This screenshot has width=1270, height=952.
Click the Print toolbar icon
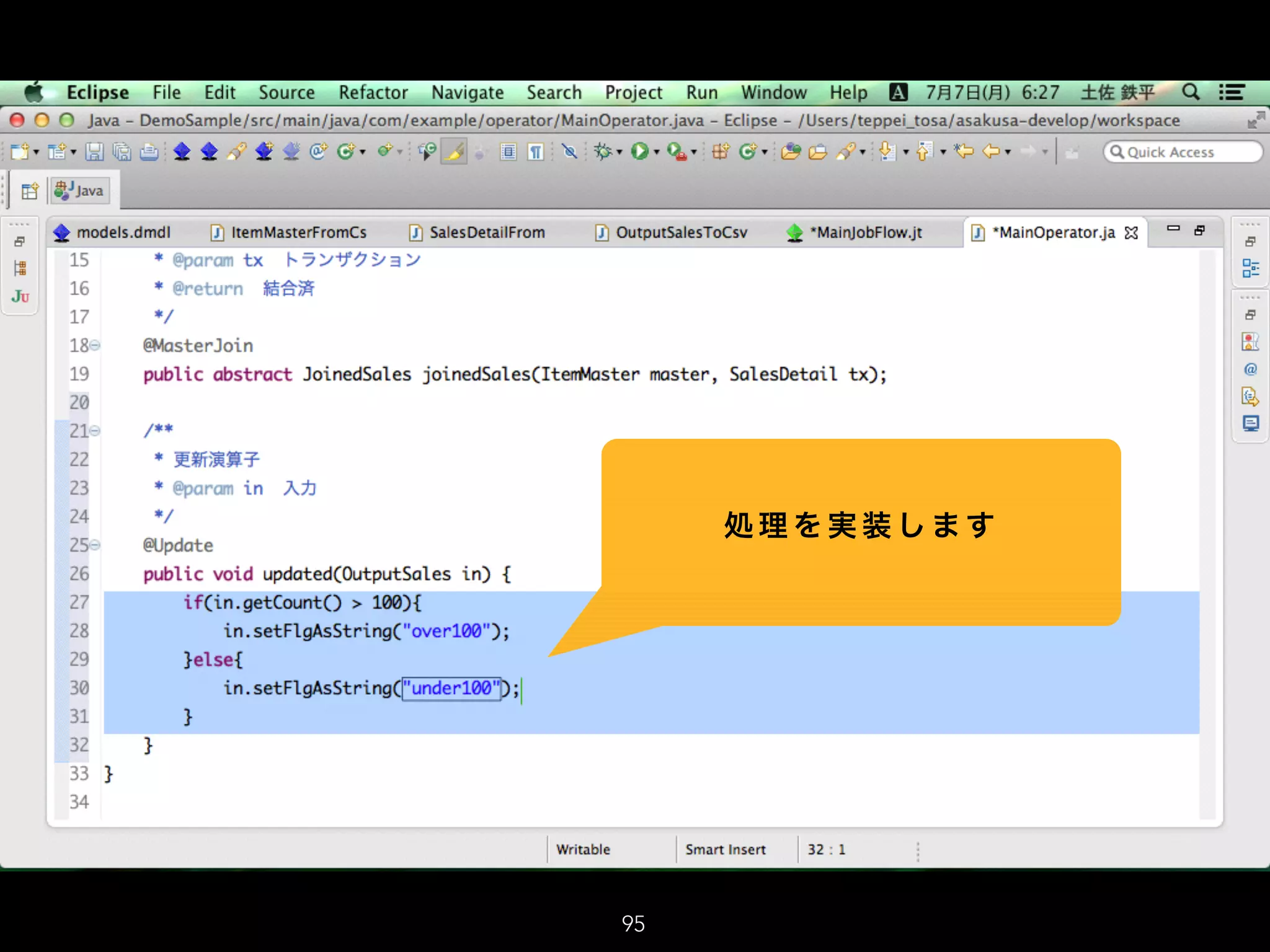click(x=149, y=152)
